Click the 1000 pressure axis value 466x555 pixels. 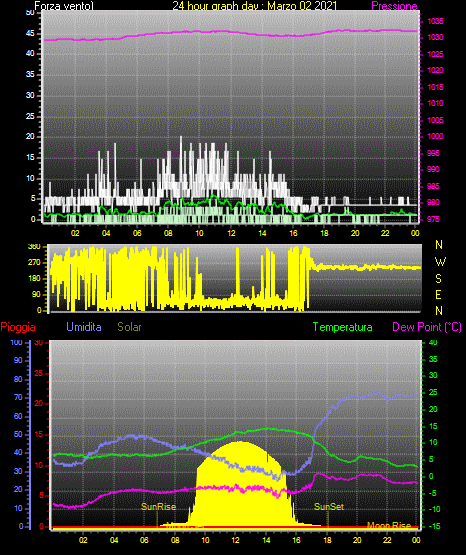coord(435,136)
